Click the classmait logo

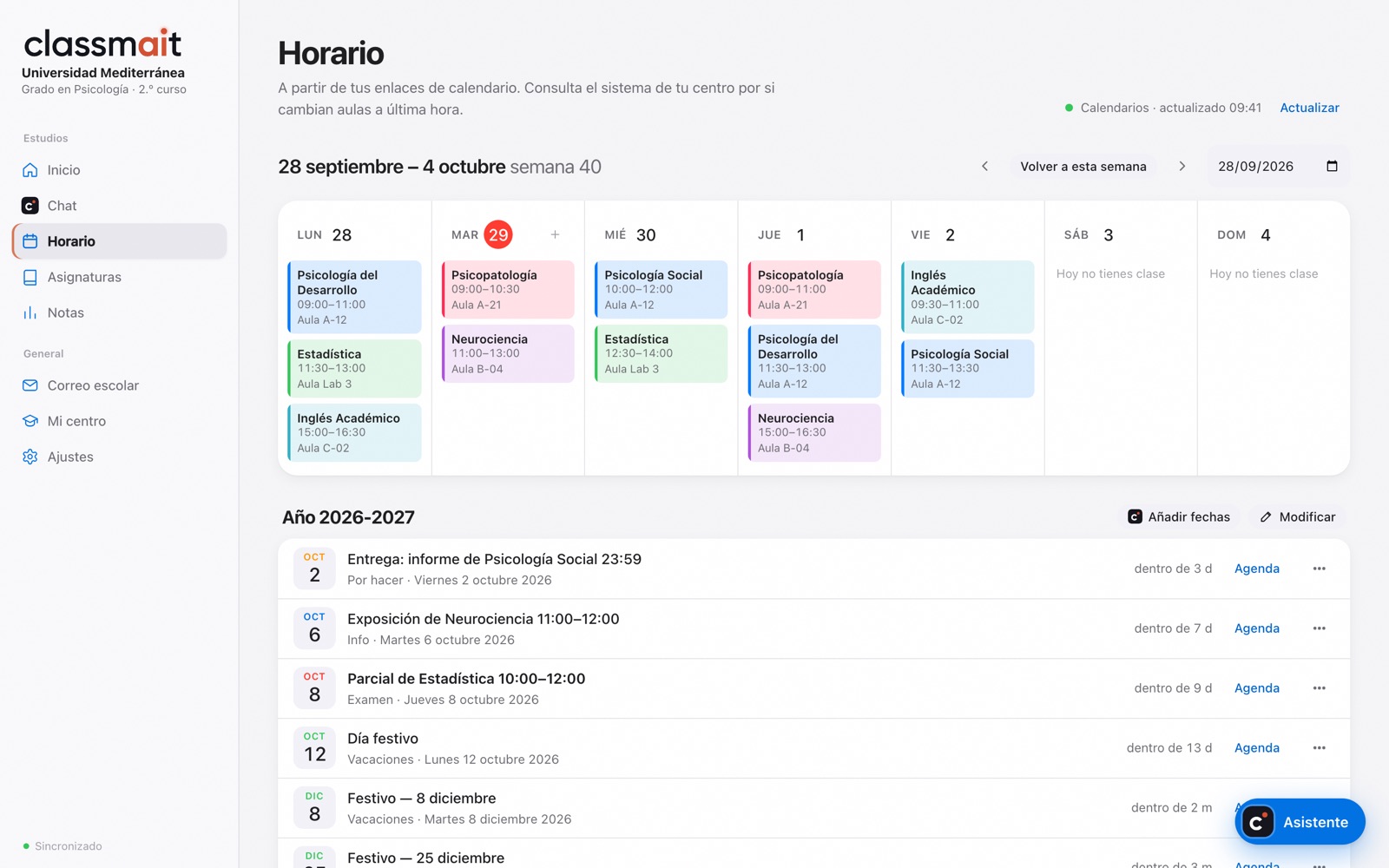pyautogui.click(x=102, y=43)
